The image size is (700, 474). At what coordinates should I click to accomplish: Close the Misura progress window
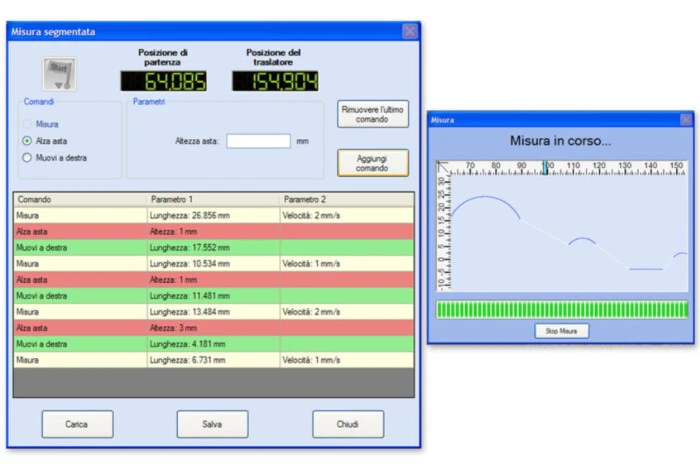[686, 119]
